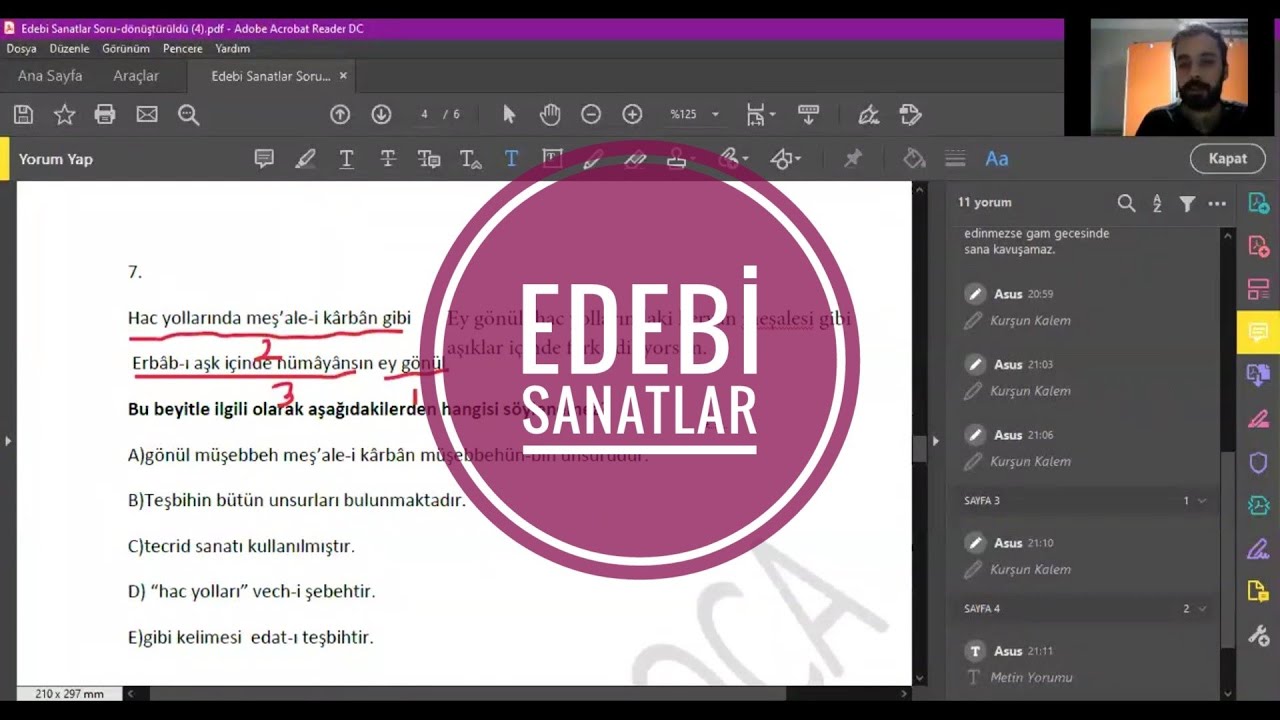This screenshot has width=1280, height=720.
Task: Select the blue add text comment tool
Action: point(511,159)
